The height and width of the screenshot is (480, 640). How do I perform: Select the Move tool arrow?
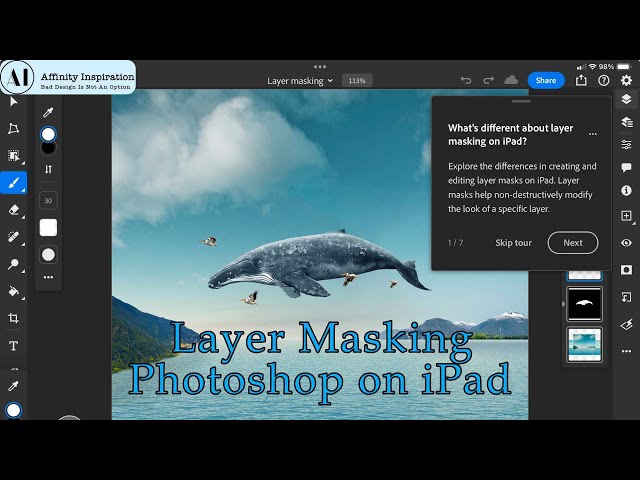(13, 101)
